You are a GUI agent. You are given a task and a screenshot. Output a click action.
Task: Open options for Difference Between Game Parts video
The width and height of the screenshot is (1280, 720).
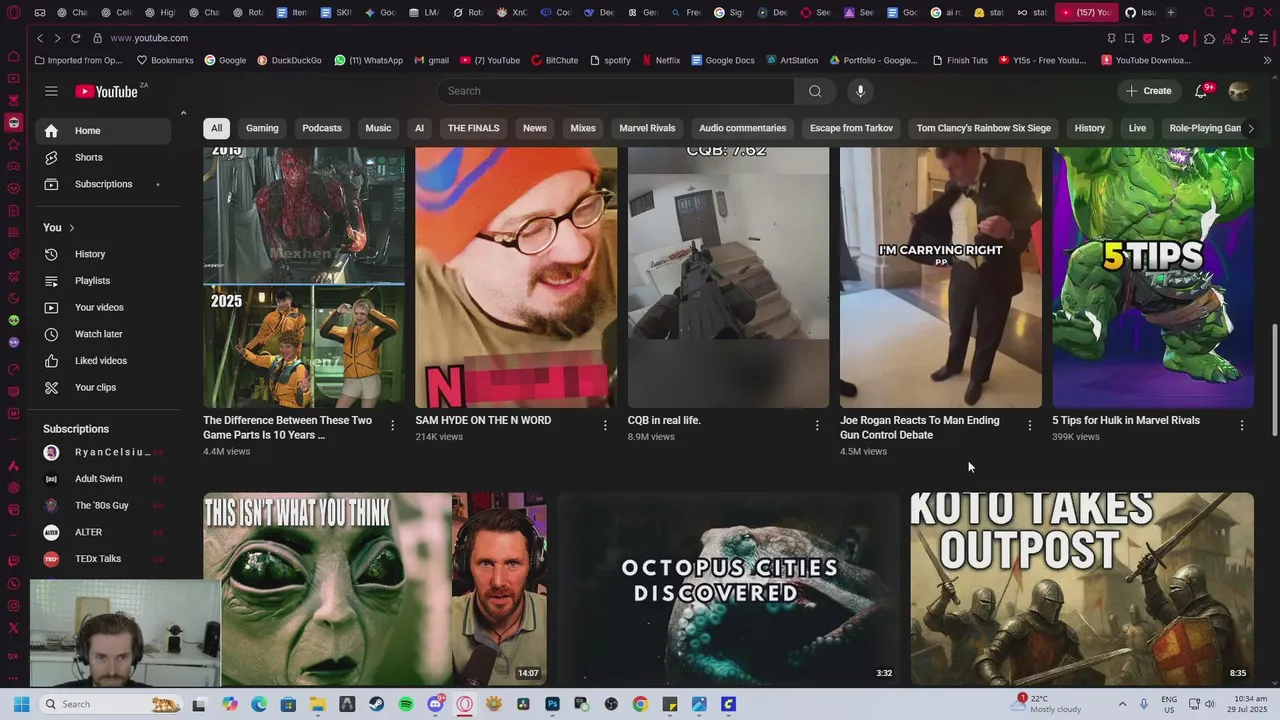(392, 425)
